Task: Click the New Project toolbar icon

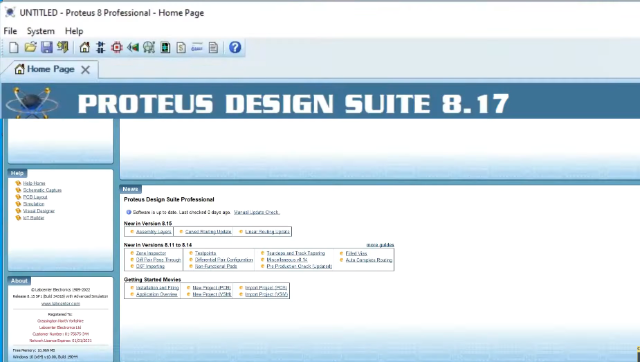Action: tap(14, 47)
